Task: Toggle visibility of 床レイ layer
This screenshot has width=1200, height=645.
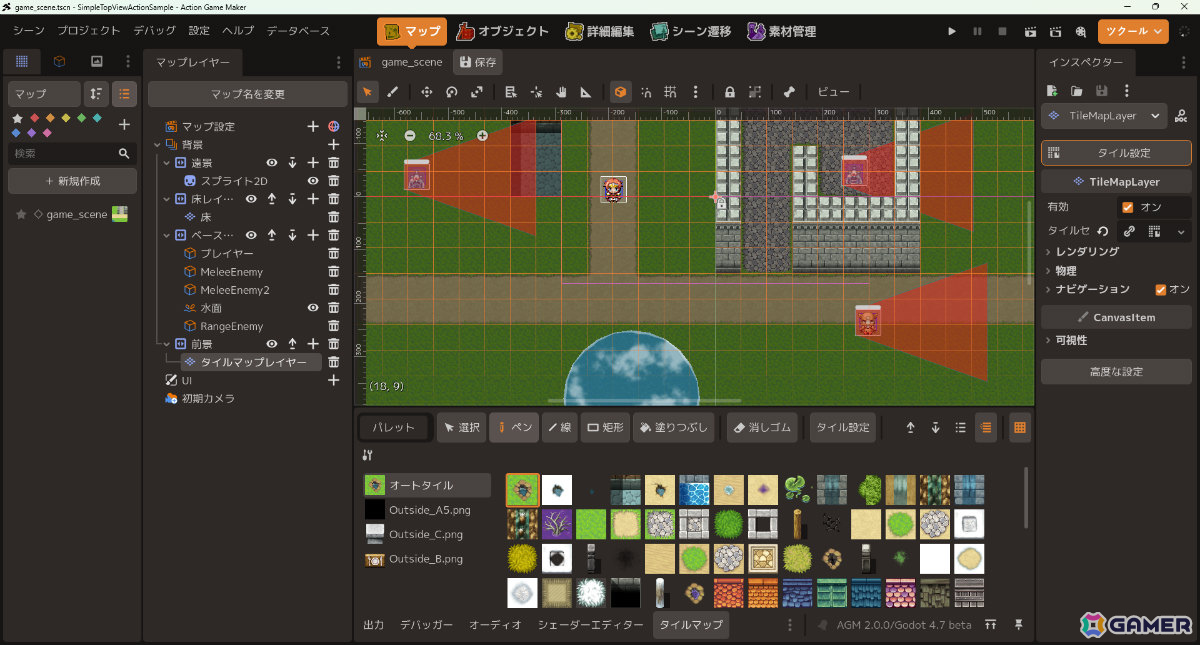Action: [x=251, y=199]
